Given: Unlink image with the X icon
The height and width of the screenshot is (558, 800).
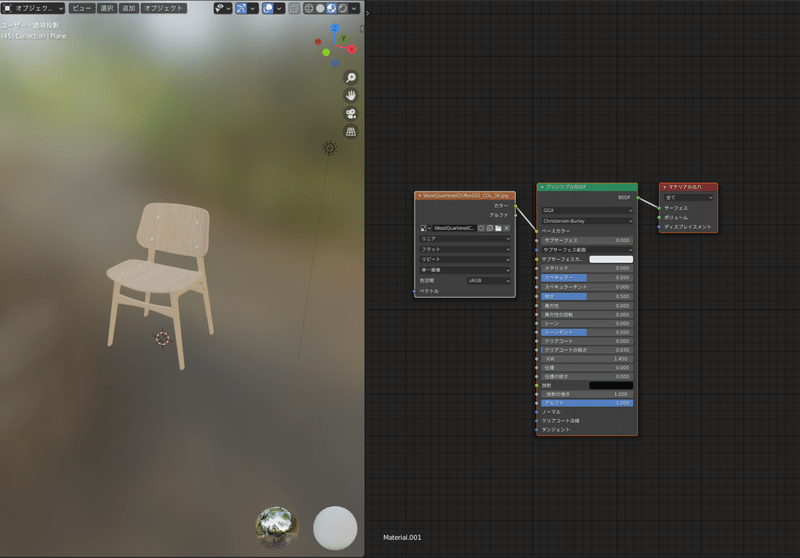Looking at the screenshot, I should coord(507,228).
